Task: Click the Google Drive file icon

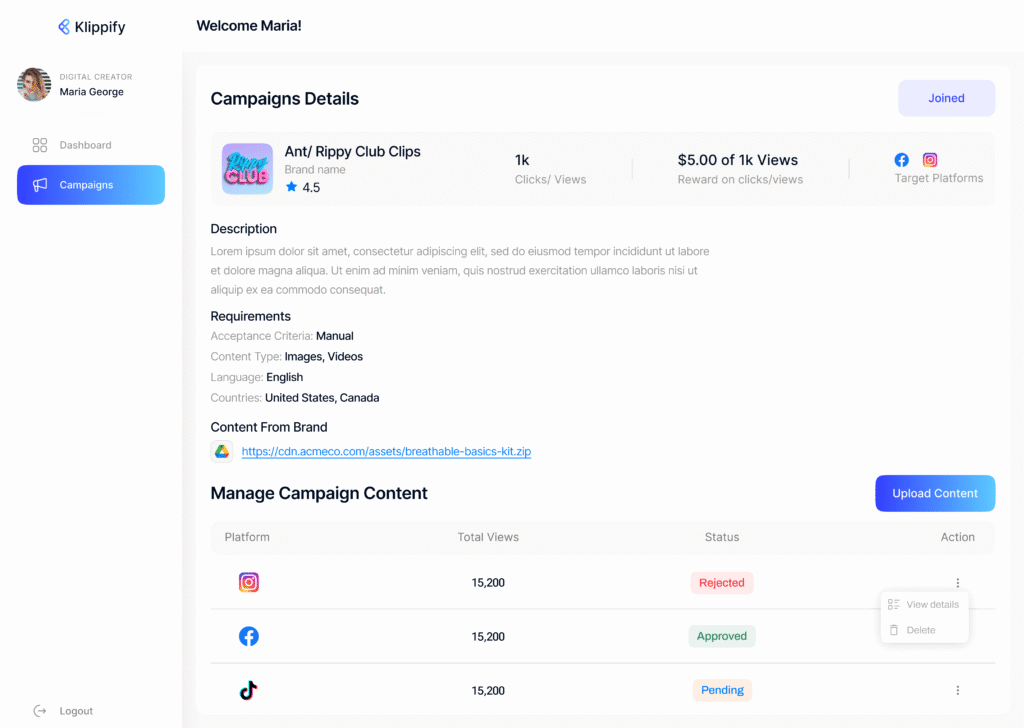Action: click(222, 451)
